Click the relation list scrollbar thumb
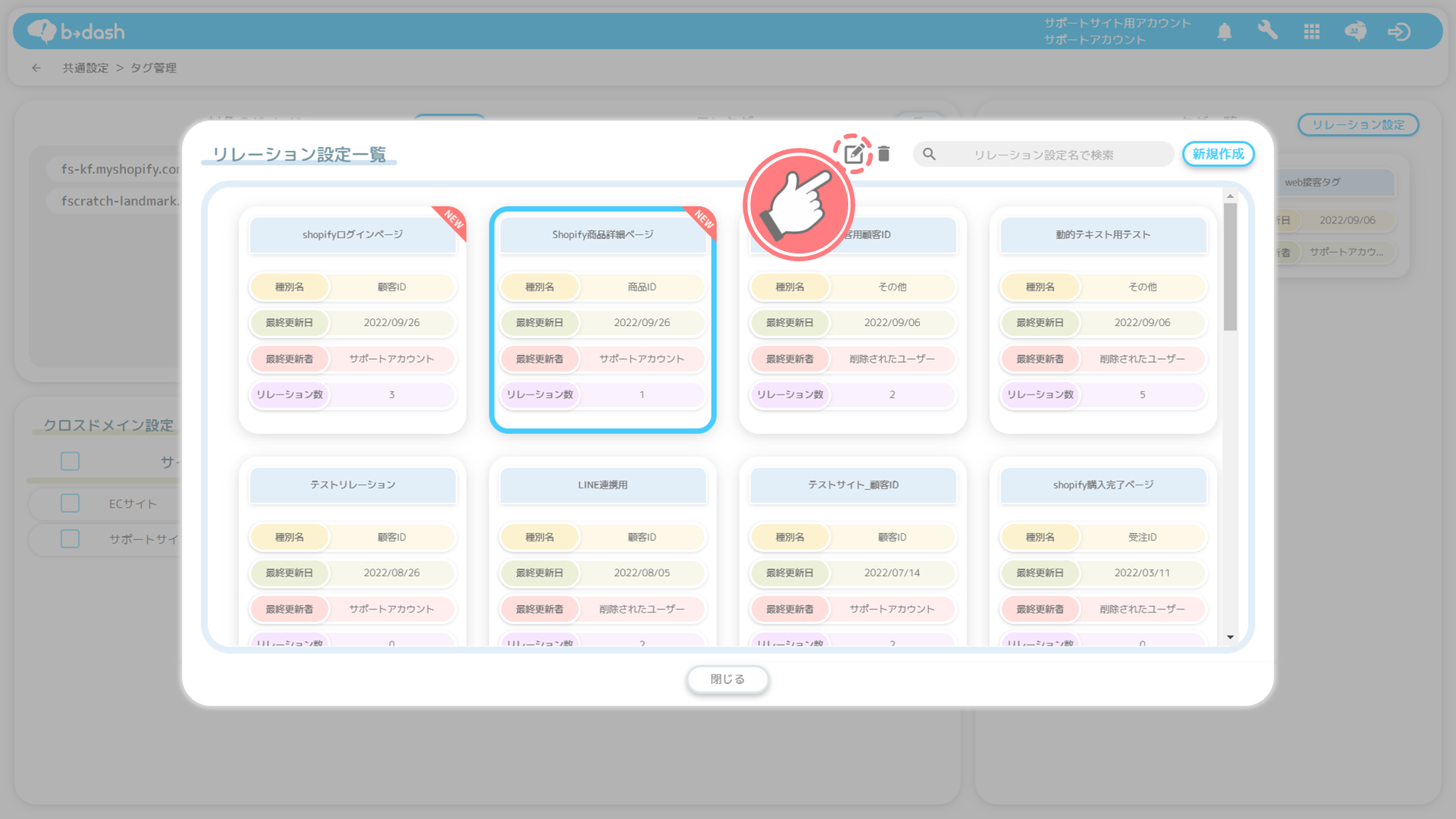This screenshot has width=1456, height=819. (1230, 267)
